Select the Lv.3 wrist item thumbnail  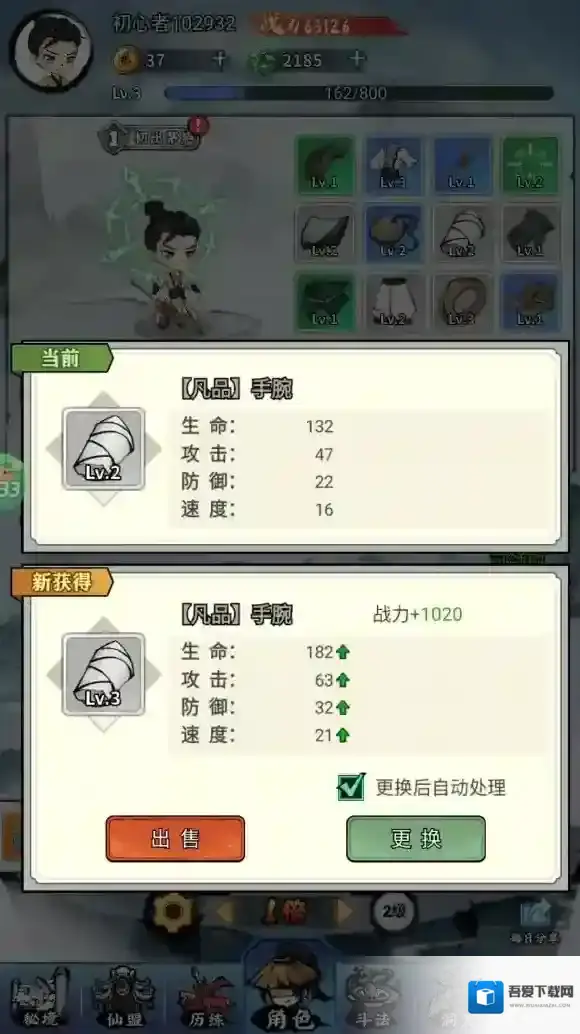tap(103, 674)
